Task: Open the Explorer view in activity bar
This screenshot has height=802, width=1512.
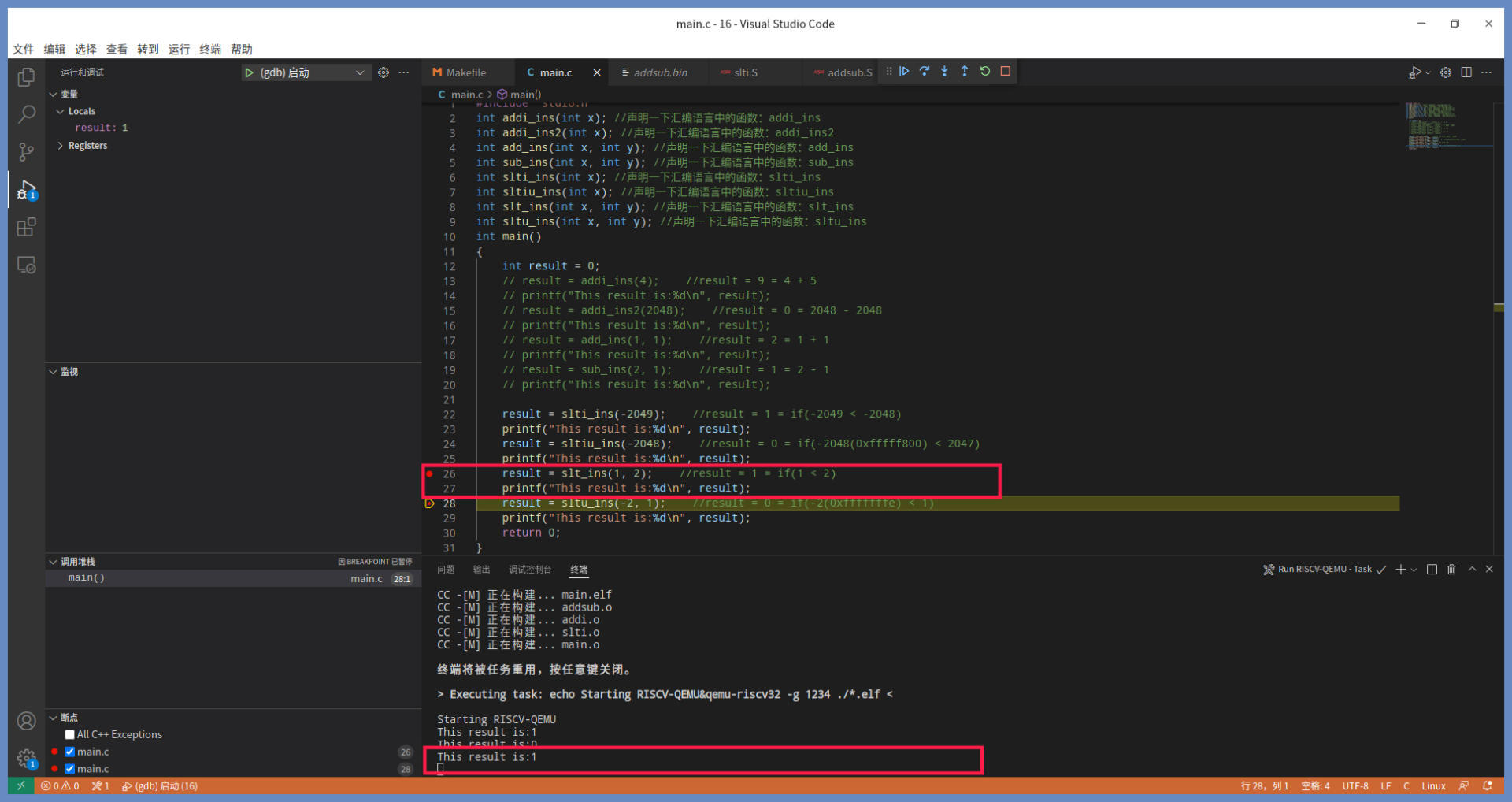Action: pos(26,77)
